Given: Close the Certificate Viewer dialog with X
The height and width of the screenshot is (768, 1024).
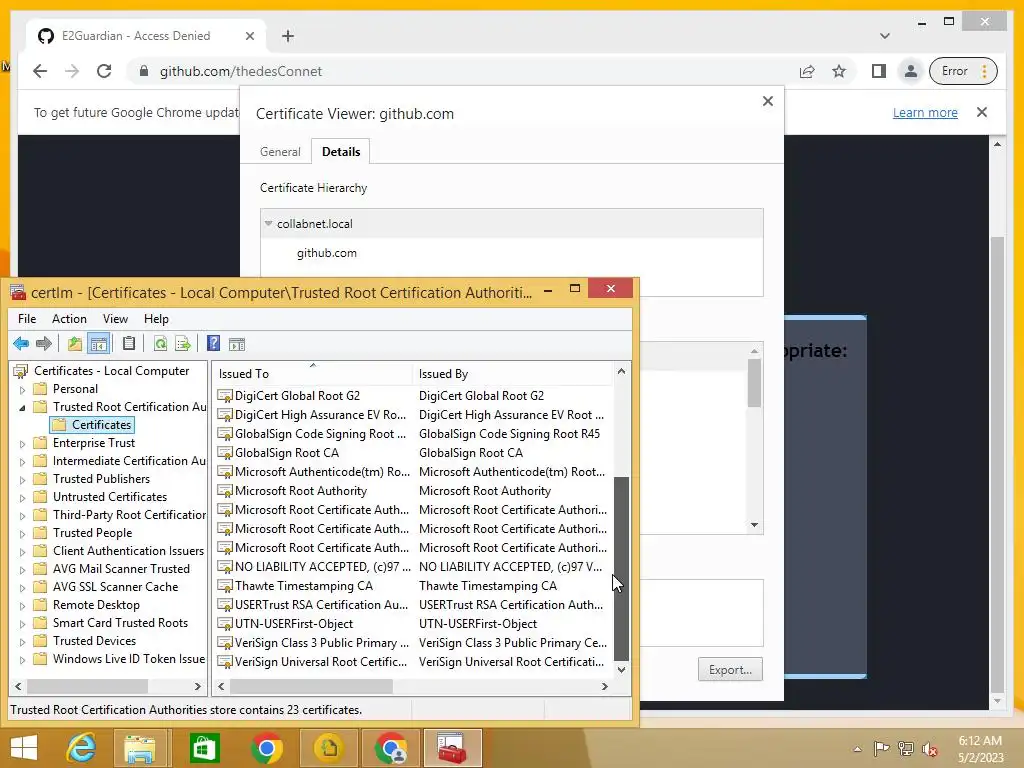Looking at the screenshot, I should point(768,101).
